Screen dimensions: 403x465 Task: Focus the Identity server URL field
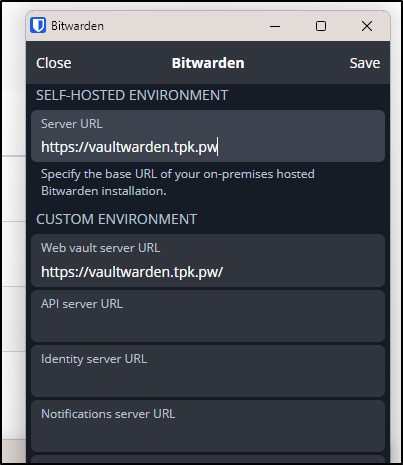click(x=208, y=371)
